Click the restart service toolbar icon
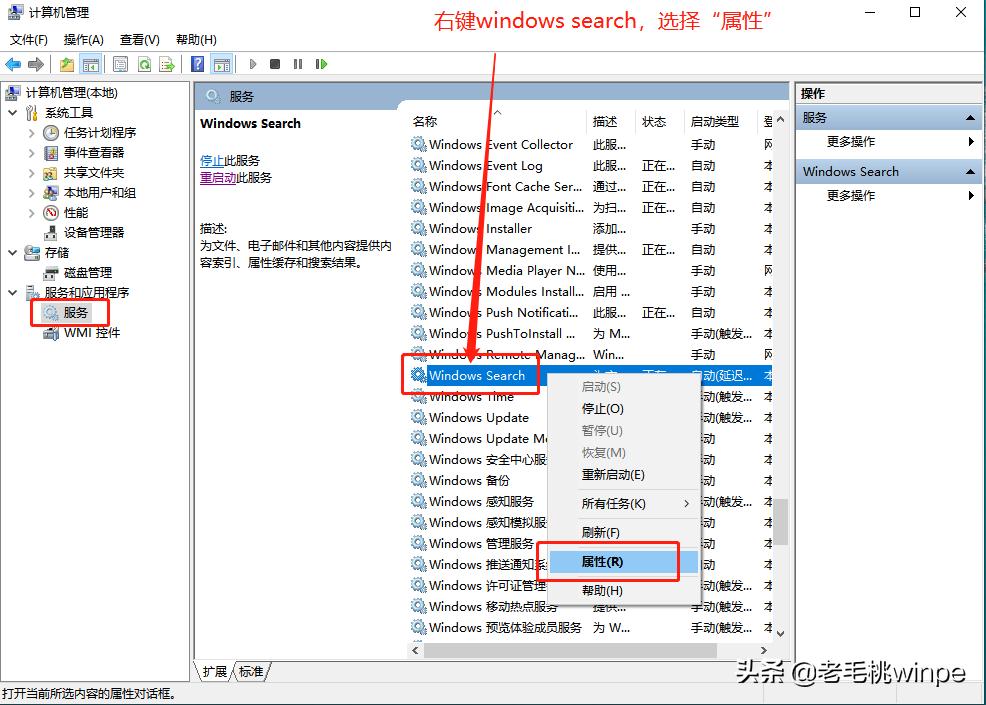Image resolution: width=986 pixels, height=705 pixels. click(x=322, y=63)
